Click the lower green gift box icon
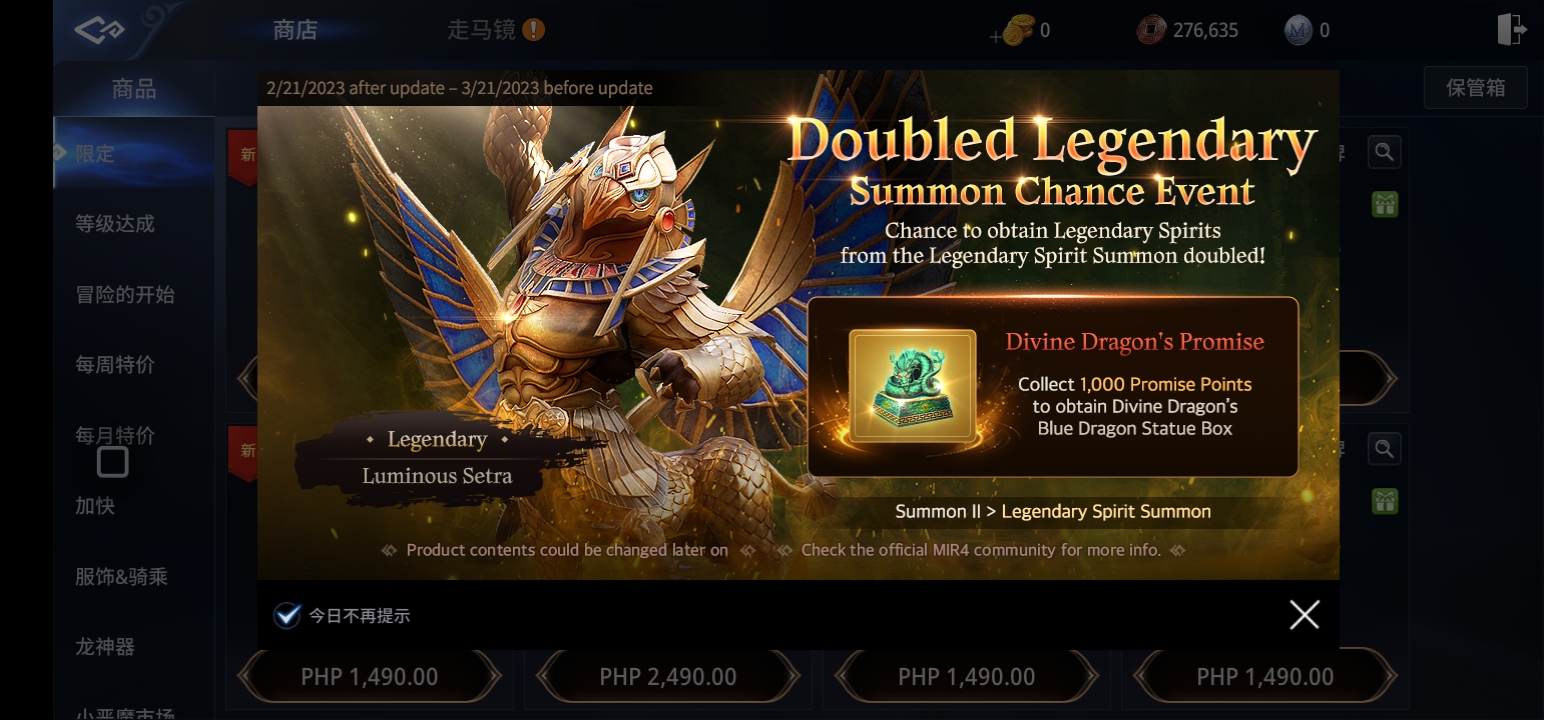The height and width of the screenshot is (720, 1544). coord(1385,501)
